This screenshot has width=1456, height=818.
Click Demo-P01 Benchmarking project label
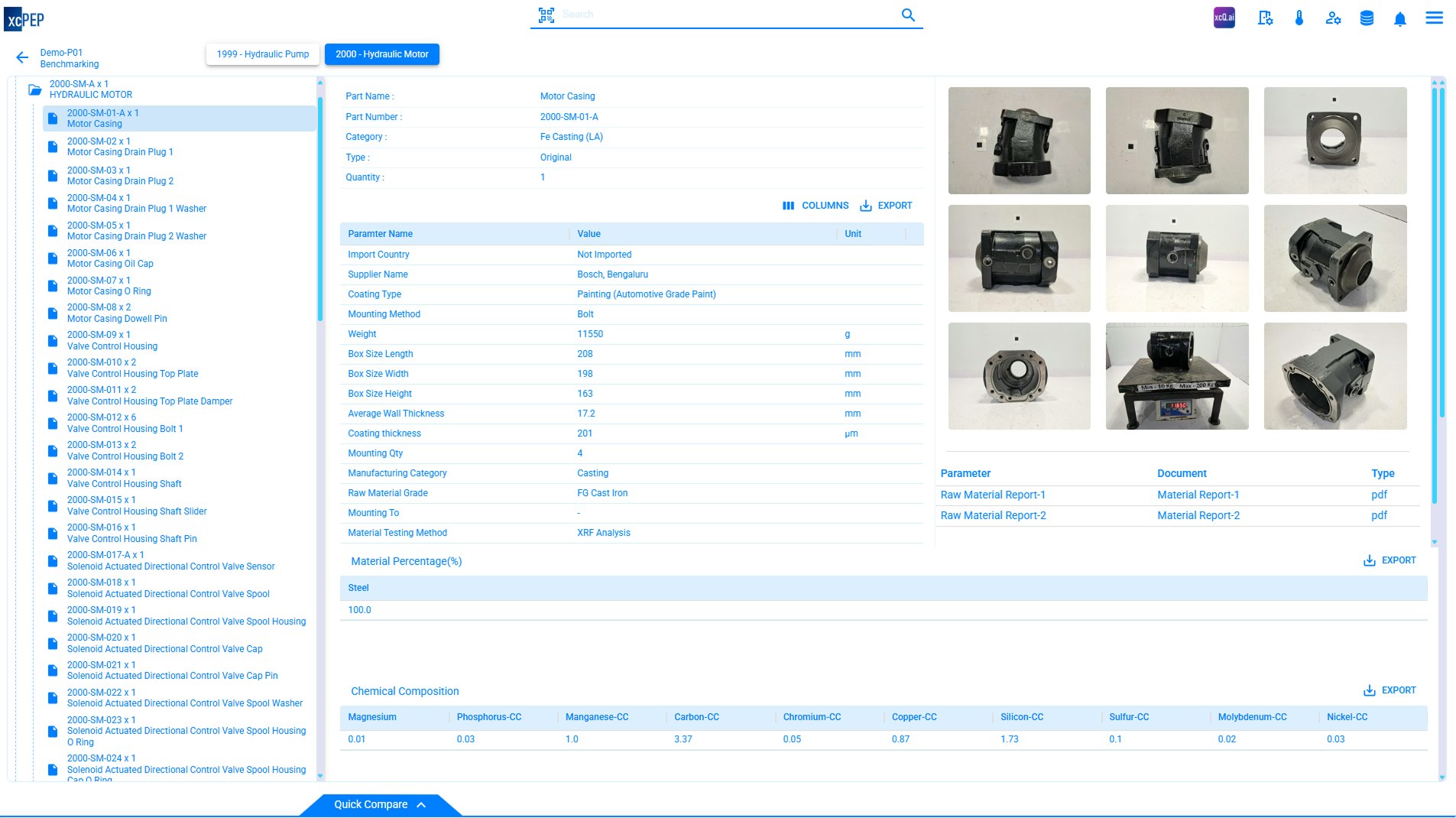click(69, 59)
